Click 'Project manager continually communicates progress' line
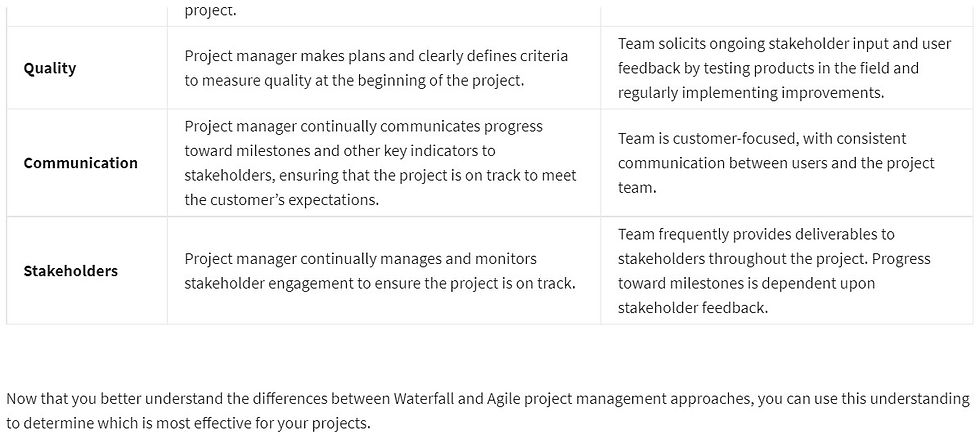The width and height of the screenshot is (980, 447). [x=364, y=126]
